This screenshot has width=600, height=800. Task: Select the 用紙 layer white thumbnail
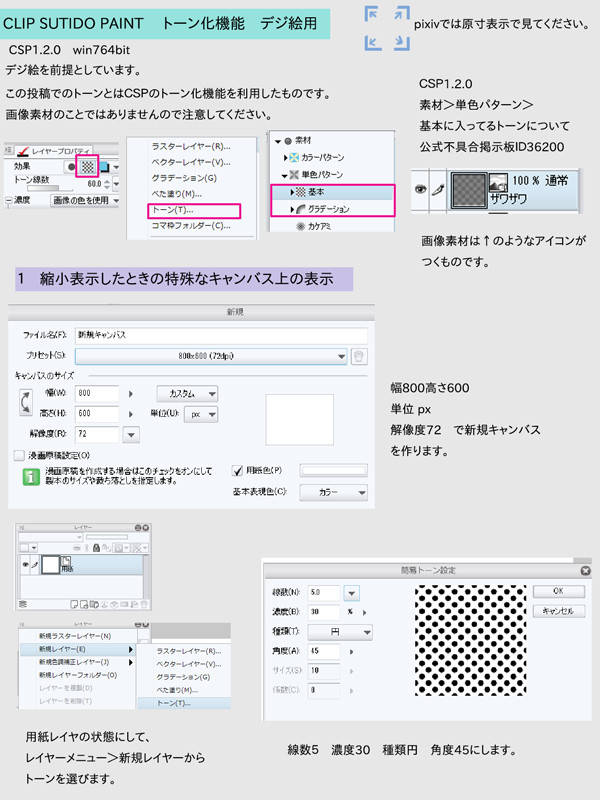tap(50, 565)
